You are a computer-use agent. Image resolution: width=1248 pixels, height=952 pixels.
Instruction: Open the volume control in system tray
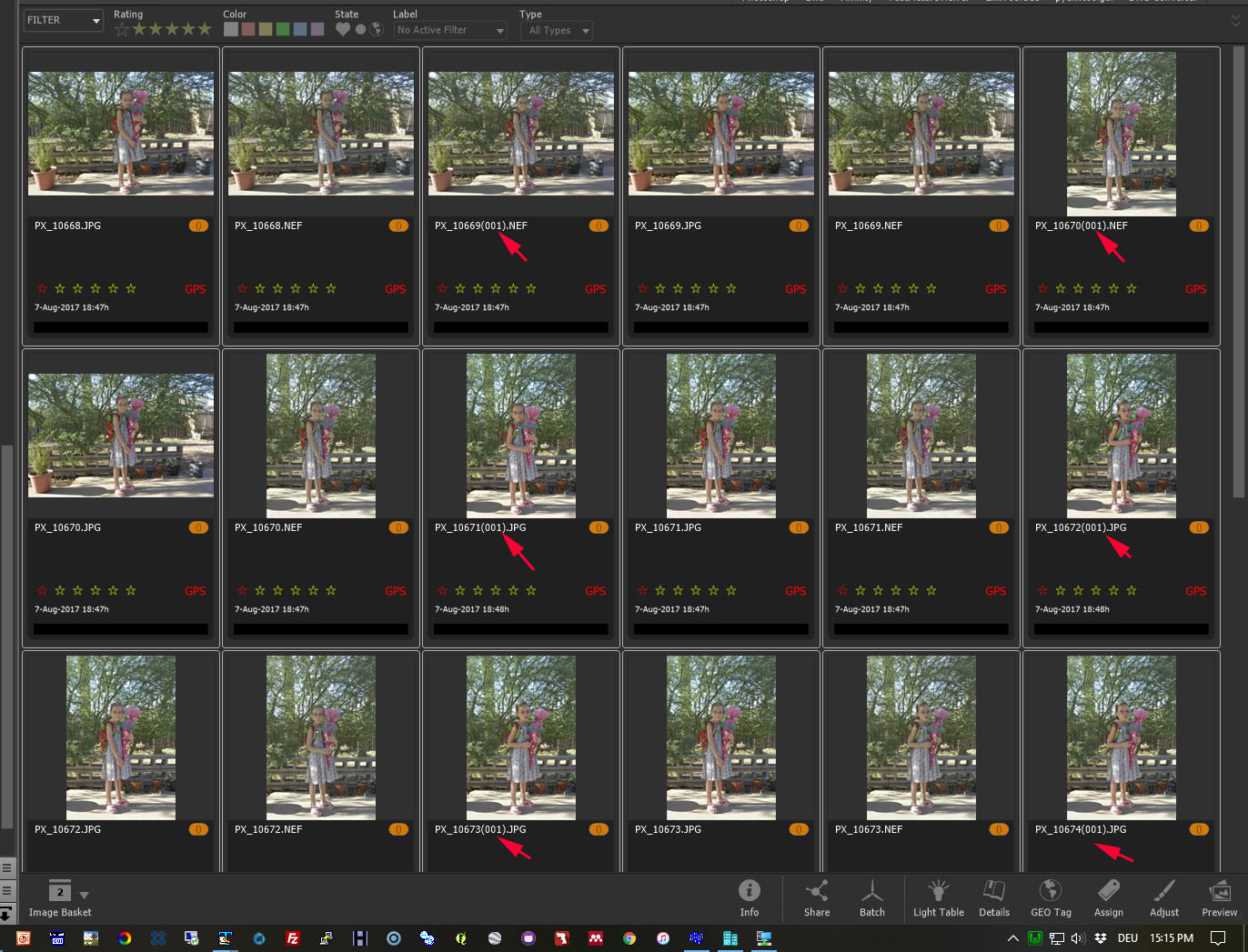click(x=1078, y=938)
